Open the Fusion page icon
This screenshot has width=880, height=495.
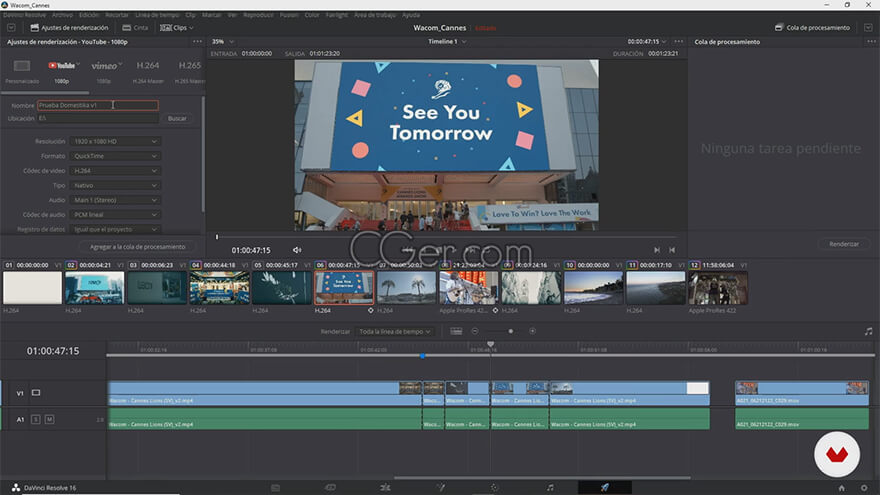coord(441,488)
